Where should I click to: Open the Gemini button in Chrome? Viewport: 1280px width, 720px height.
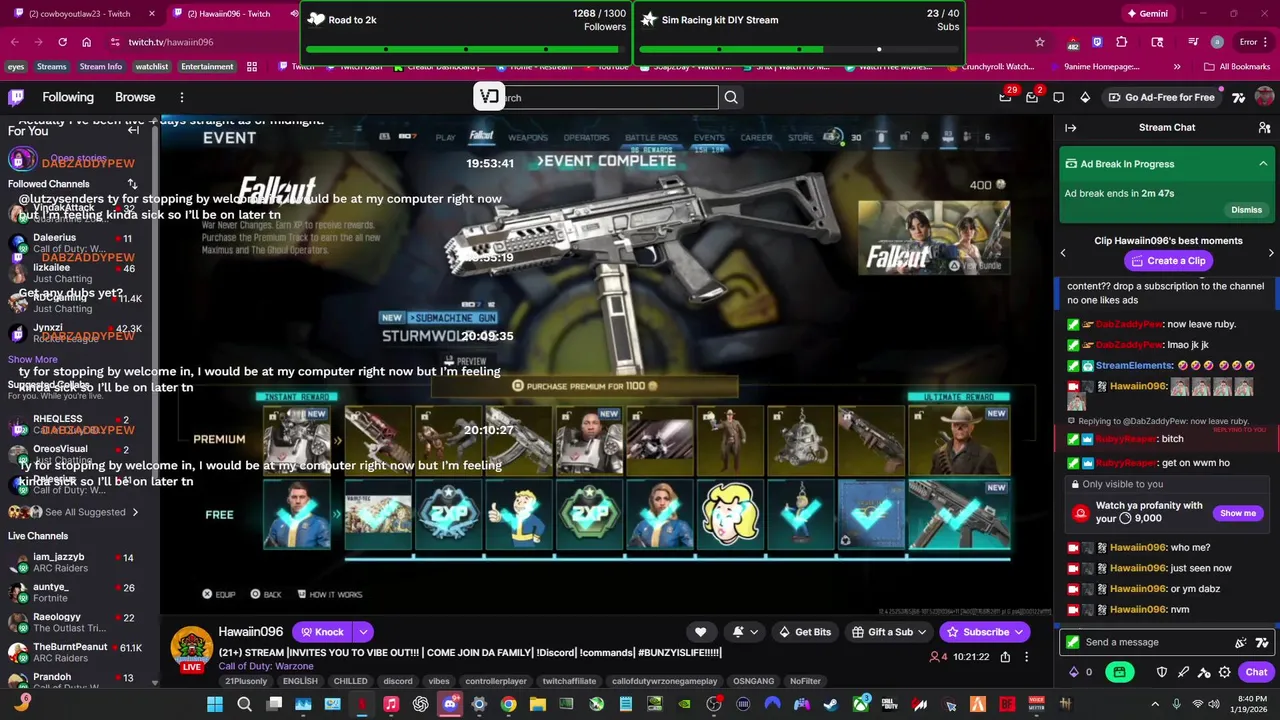(x=1147, y=14)
